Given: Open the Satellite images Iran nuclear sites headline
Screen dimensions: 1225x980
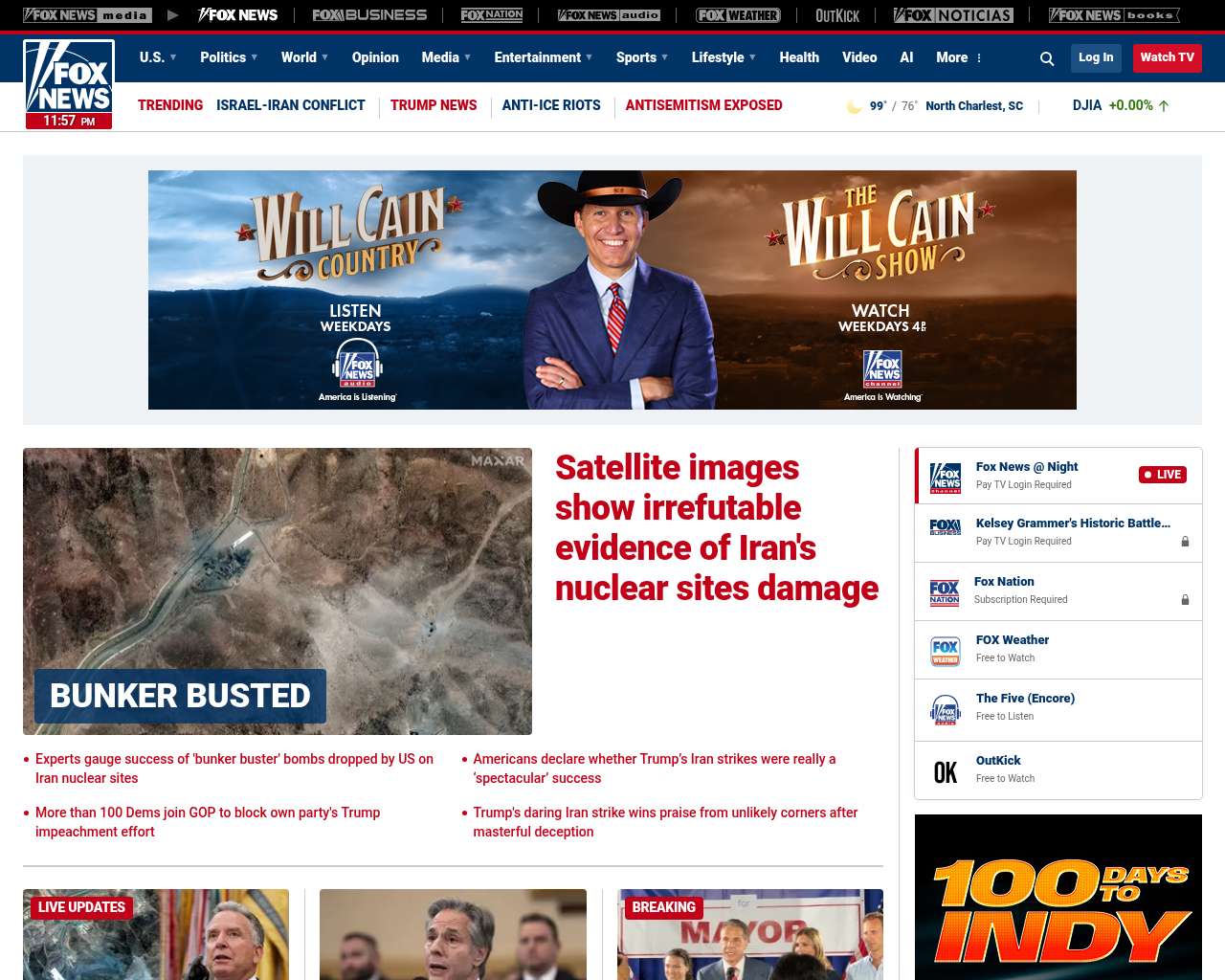Looking at the screenshot, I should 716,527.
